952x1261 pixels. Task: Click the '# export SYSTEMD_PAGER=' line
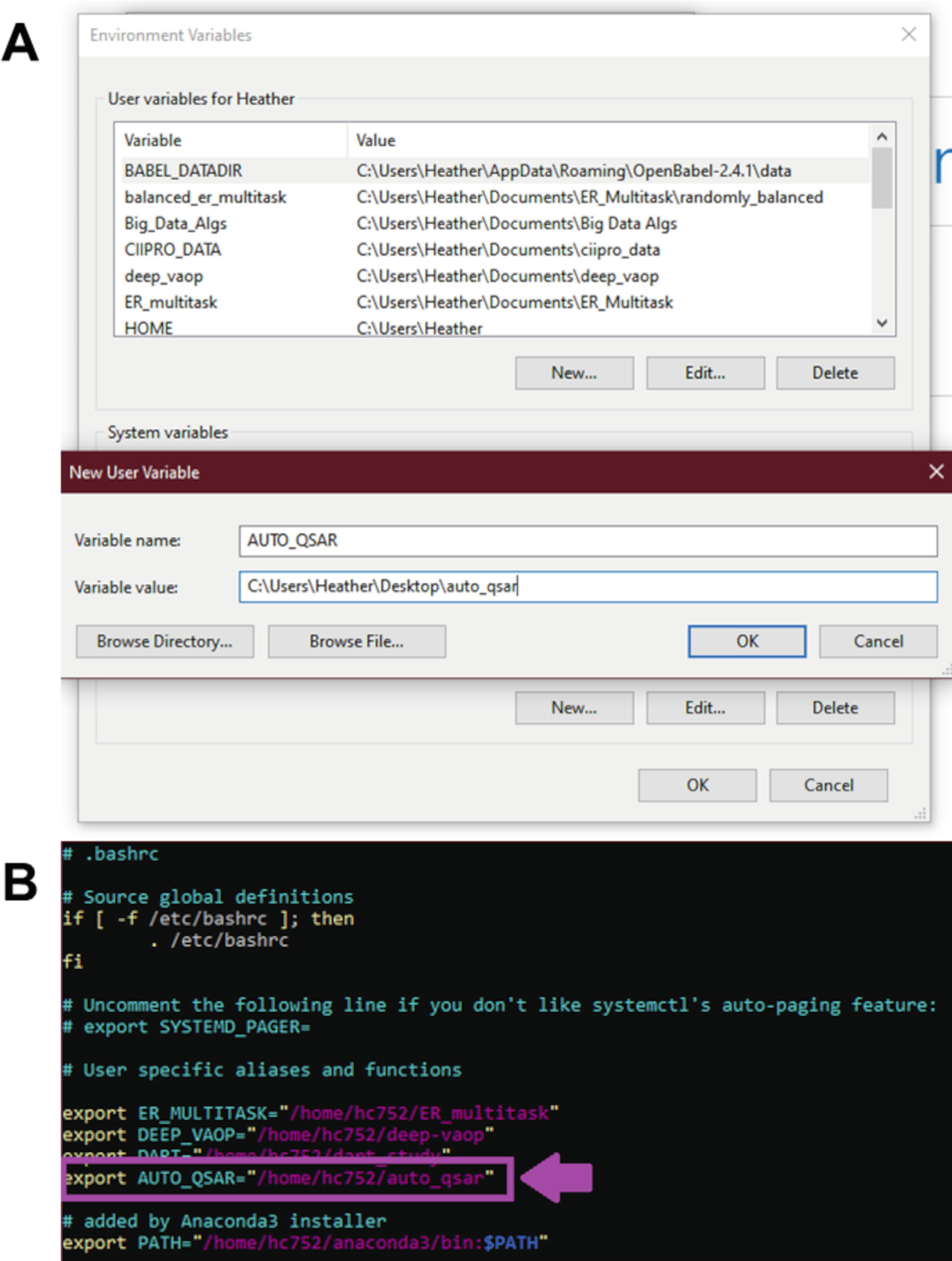pyautogui.click(x=186, y=1027)
